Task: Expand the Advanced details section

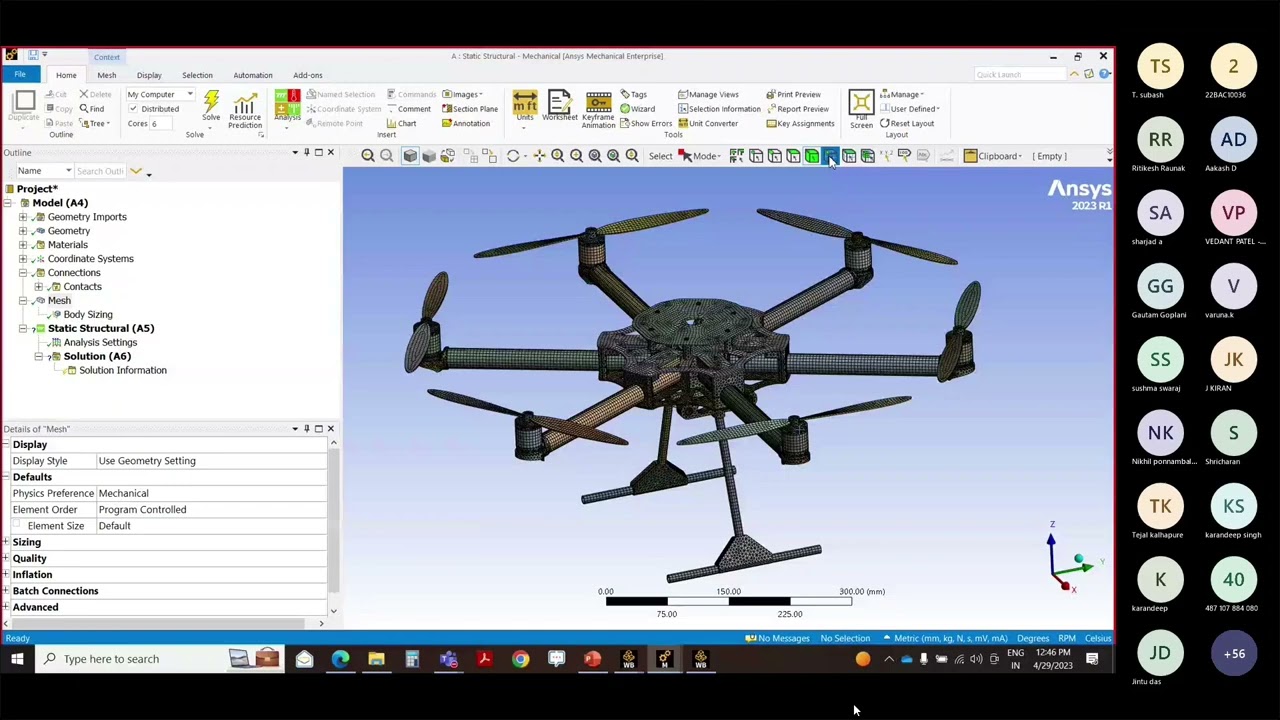Action: pos(7,607)
